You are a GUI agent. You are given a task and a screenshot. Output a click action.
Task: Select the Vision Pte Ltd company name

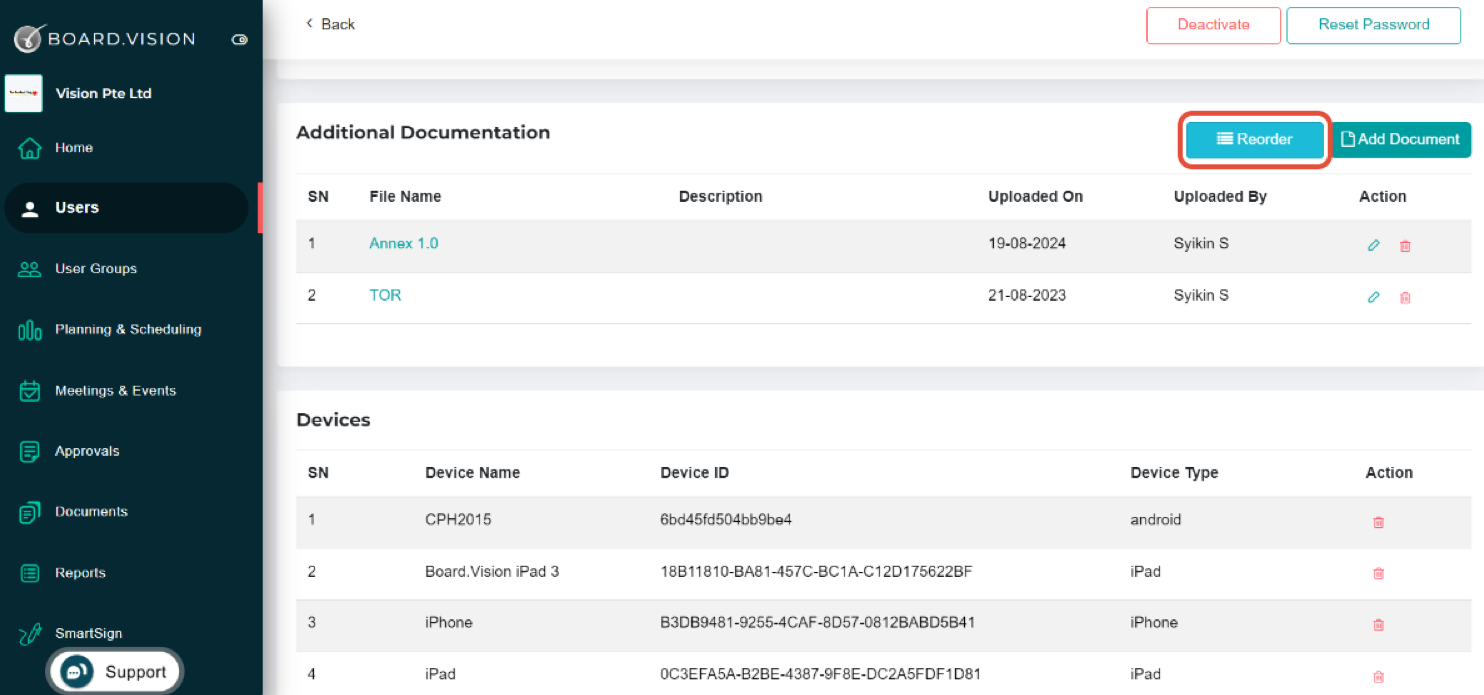pyautogui.click(x=104, y=94)
